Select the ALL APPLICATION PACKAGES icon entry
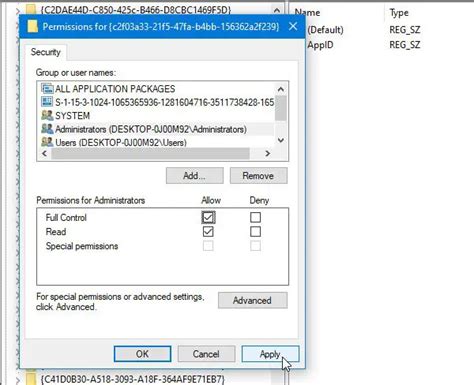This screenshot has width=474, height=385. [x=47, y=88]
